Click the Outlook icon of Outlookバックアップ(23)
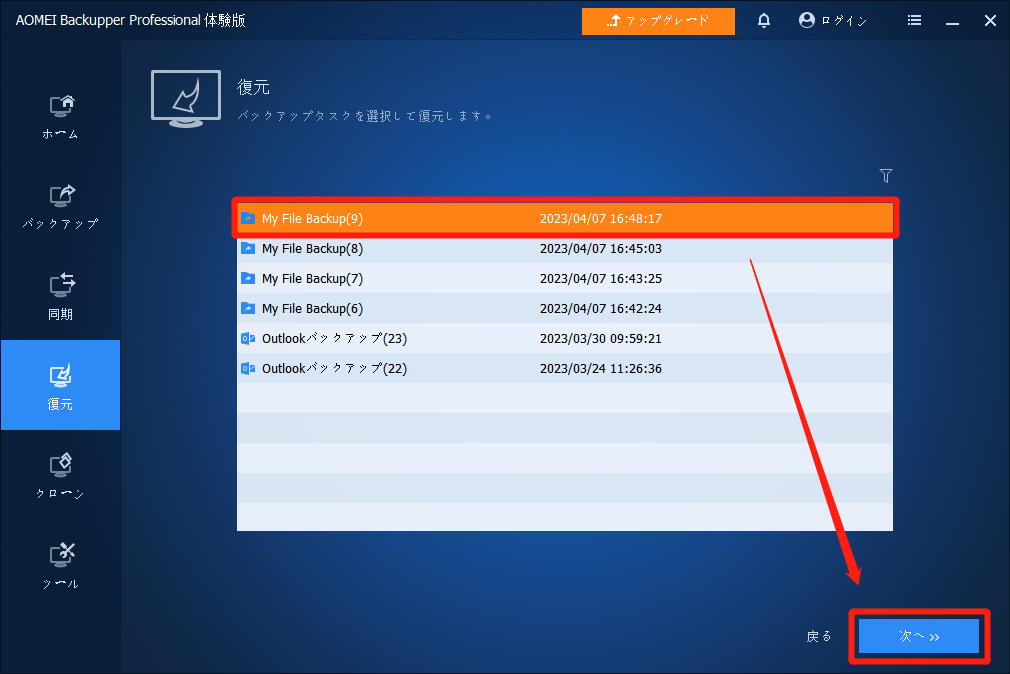The image size is (1010, 674). [x=248, y=338]
